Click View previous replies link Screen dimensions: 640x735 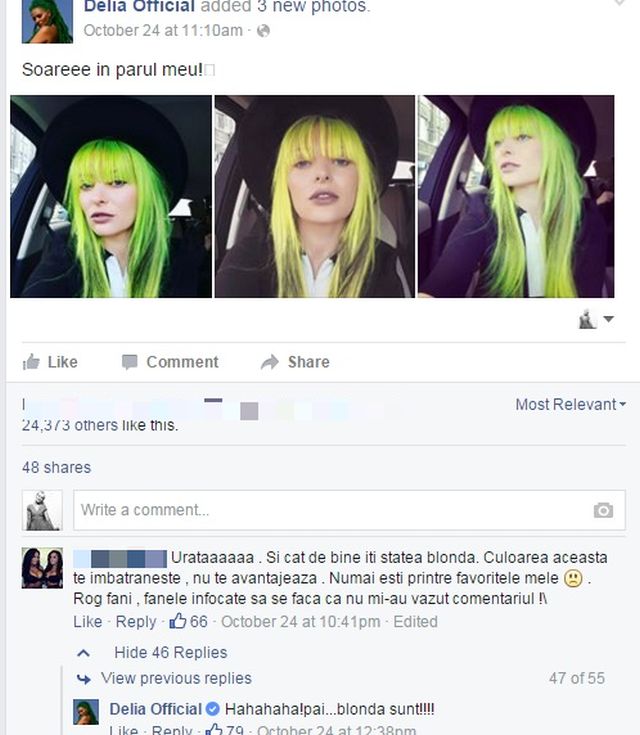click(x=176, y=678)
